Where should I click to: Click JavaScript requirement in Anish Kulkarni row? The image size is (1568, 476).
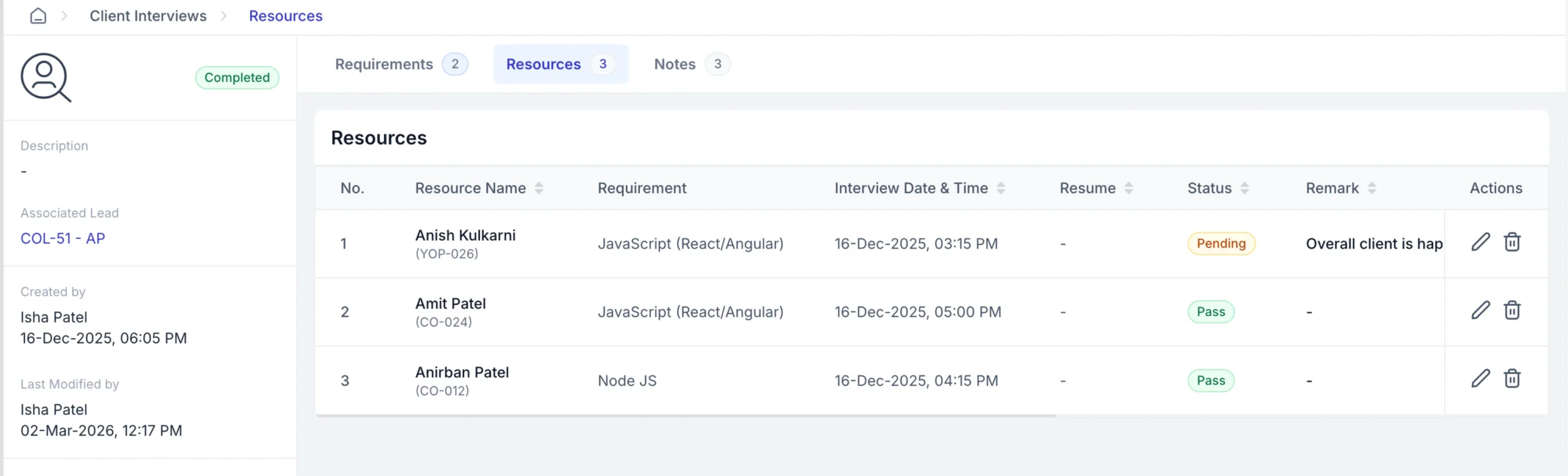[690, 244]
